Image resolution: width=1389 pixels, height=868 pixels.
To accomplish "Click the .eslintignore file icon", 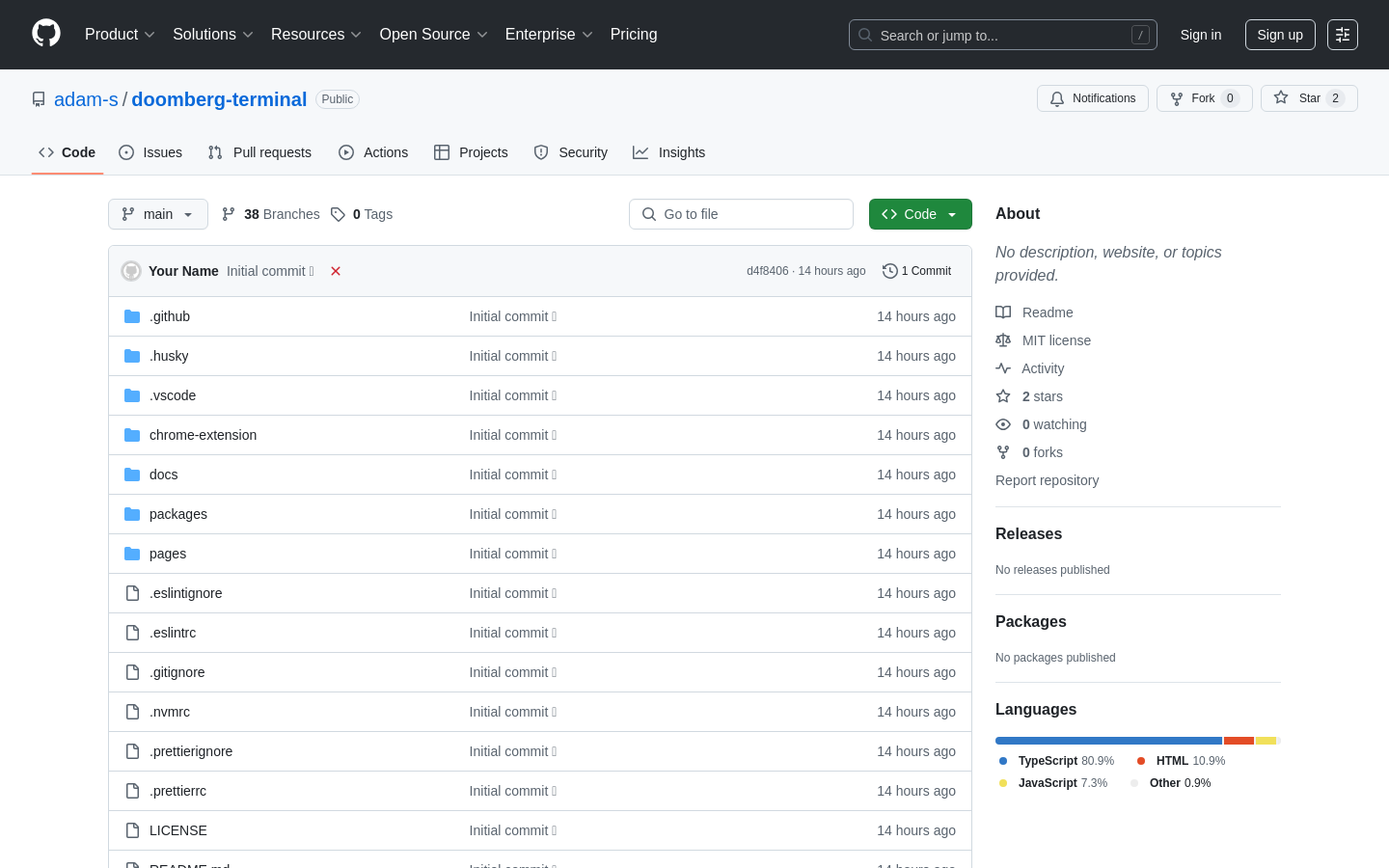I will click(132, 593).
